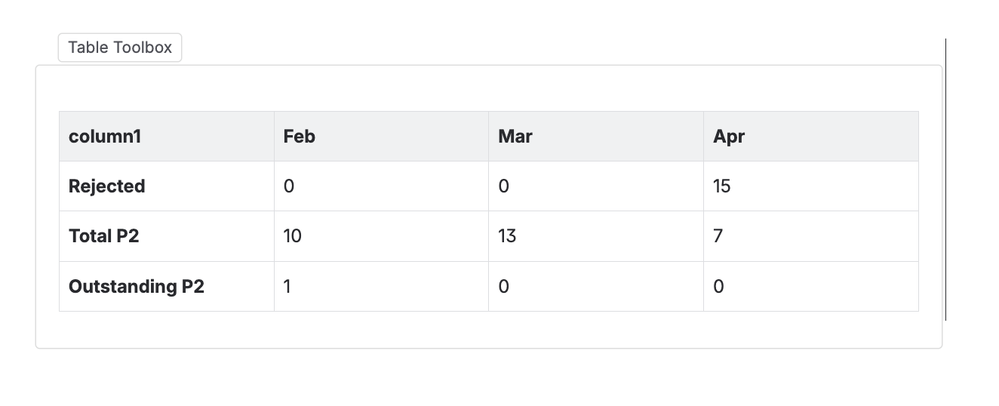Click blank space above the table header
The height and width of the screenshot is (406, 999).
click(x=489, y=89)
